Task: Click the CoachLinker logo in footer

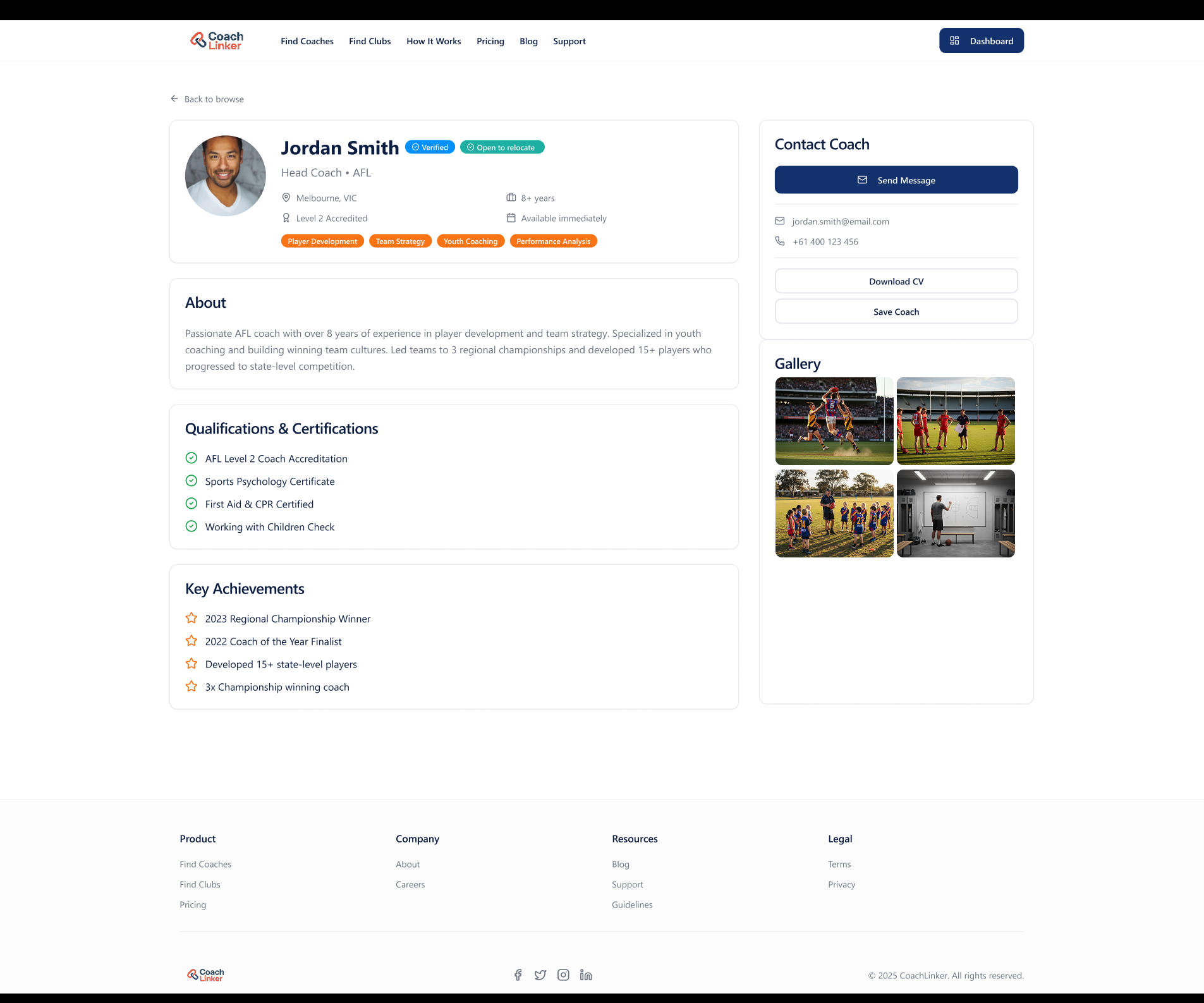Action: tap(205, 975)
